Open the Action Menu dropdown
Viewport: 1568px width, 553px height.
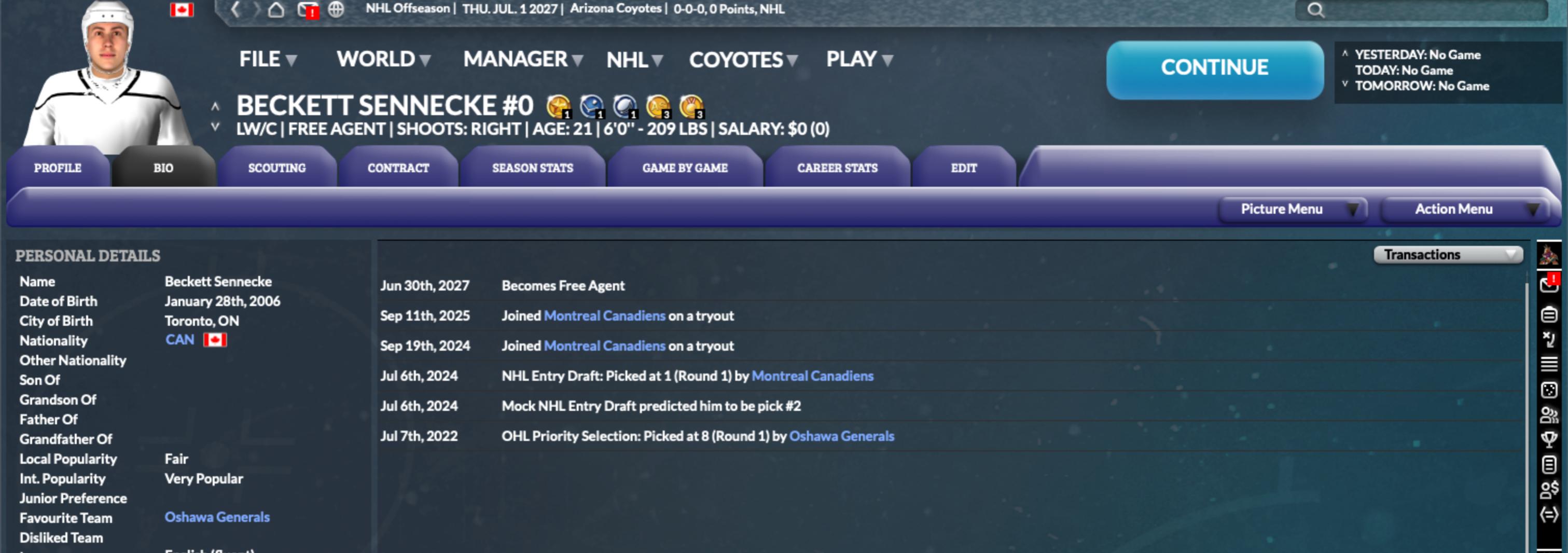pos(1464,209)
